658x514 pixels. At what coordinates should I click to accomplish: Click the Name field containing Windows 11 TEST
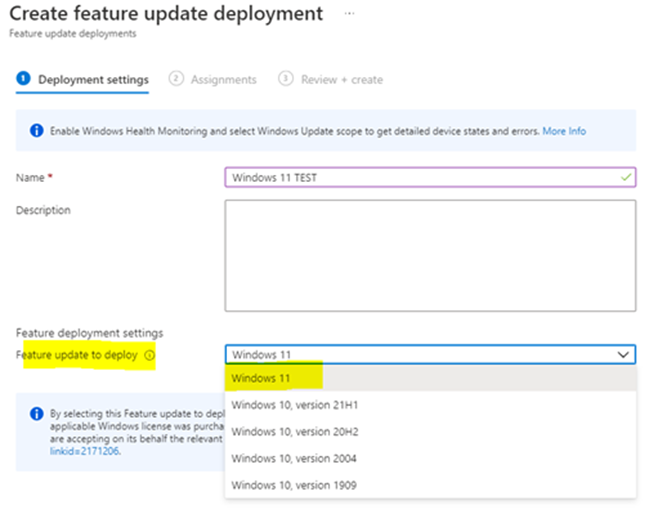tap(430, 177)
